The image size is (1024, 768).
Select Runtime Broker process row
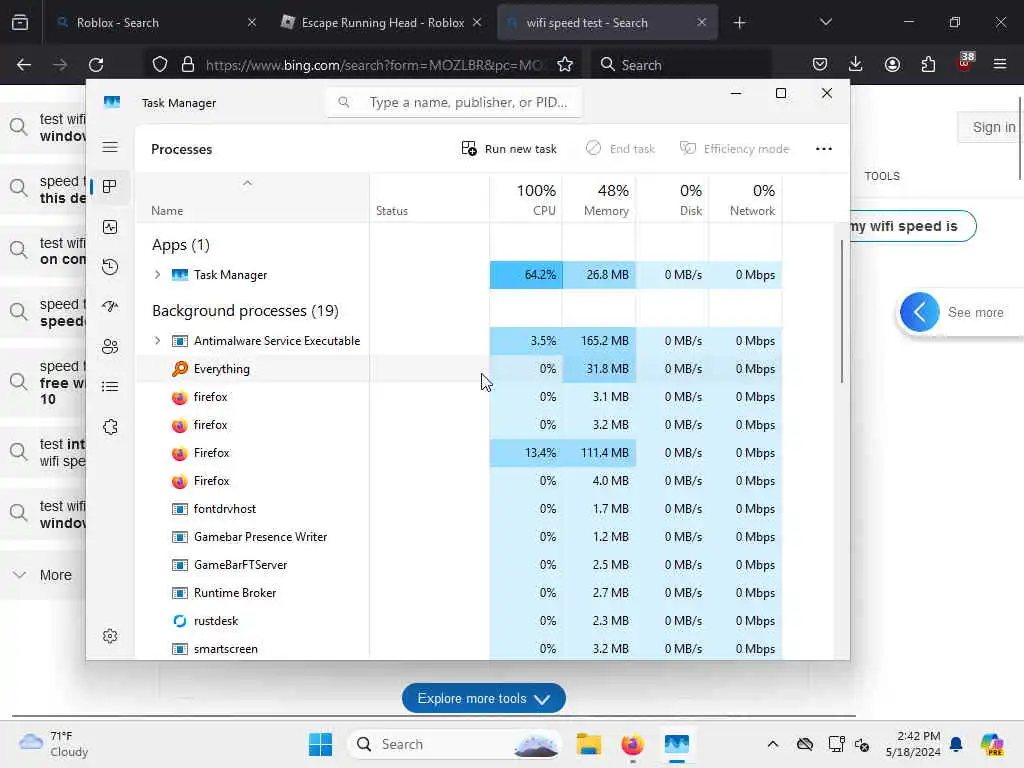tap(458, 593)
